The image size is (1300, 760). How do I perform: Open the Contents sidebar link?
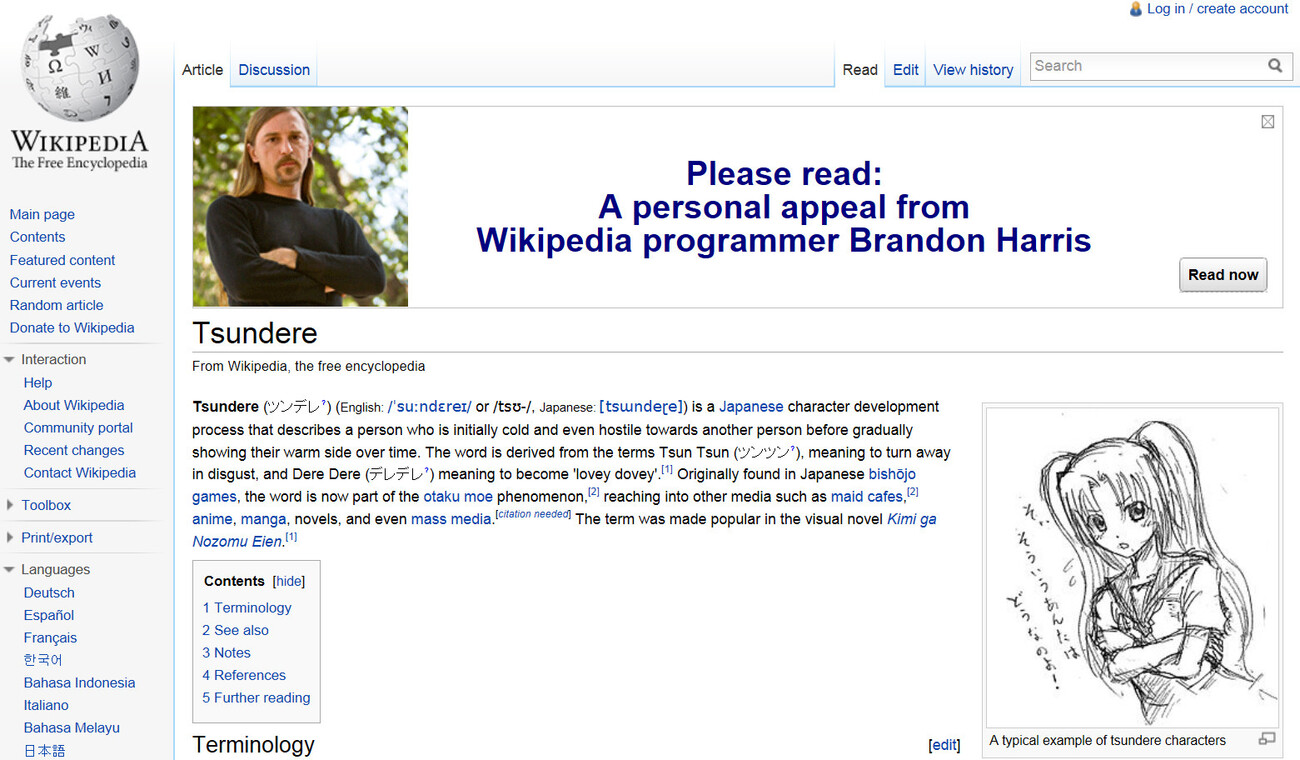pos(37,237)
